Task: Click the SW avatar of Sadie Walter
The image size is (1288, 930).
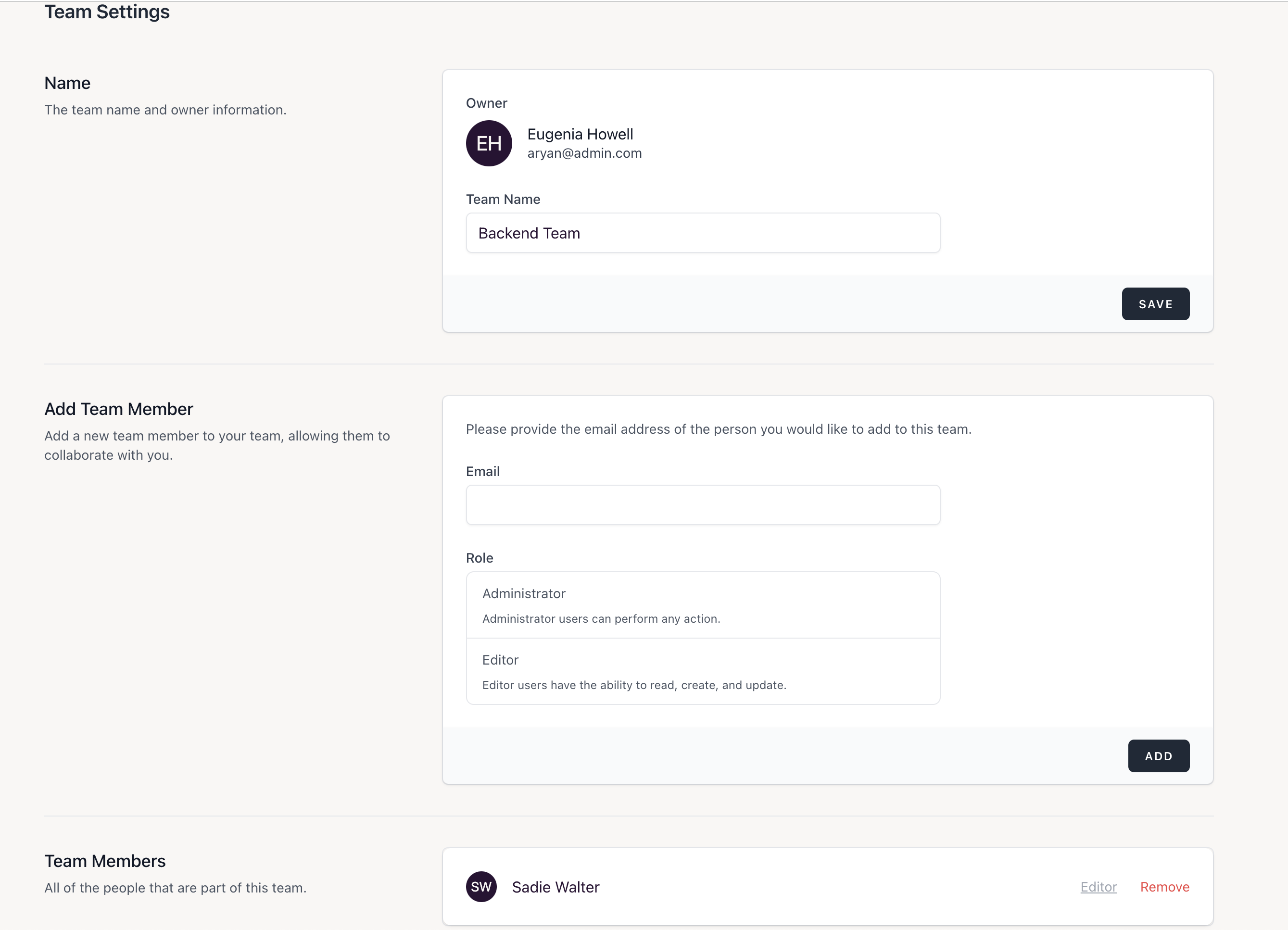Action: tap(481, 887)
